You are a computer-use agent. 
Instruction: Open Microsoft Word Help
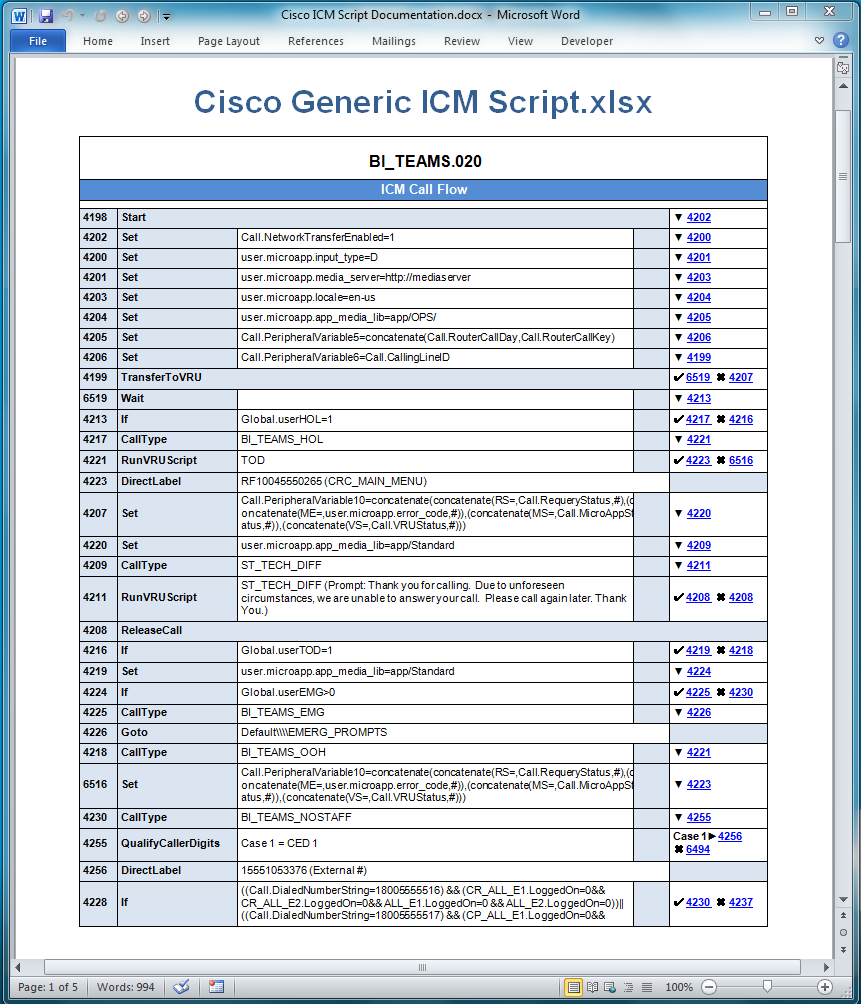(841, 40)
